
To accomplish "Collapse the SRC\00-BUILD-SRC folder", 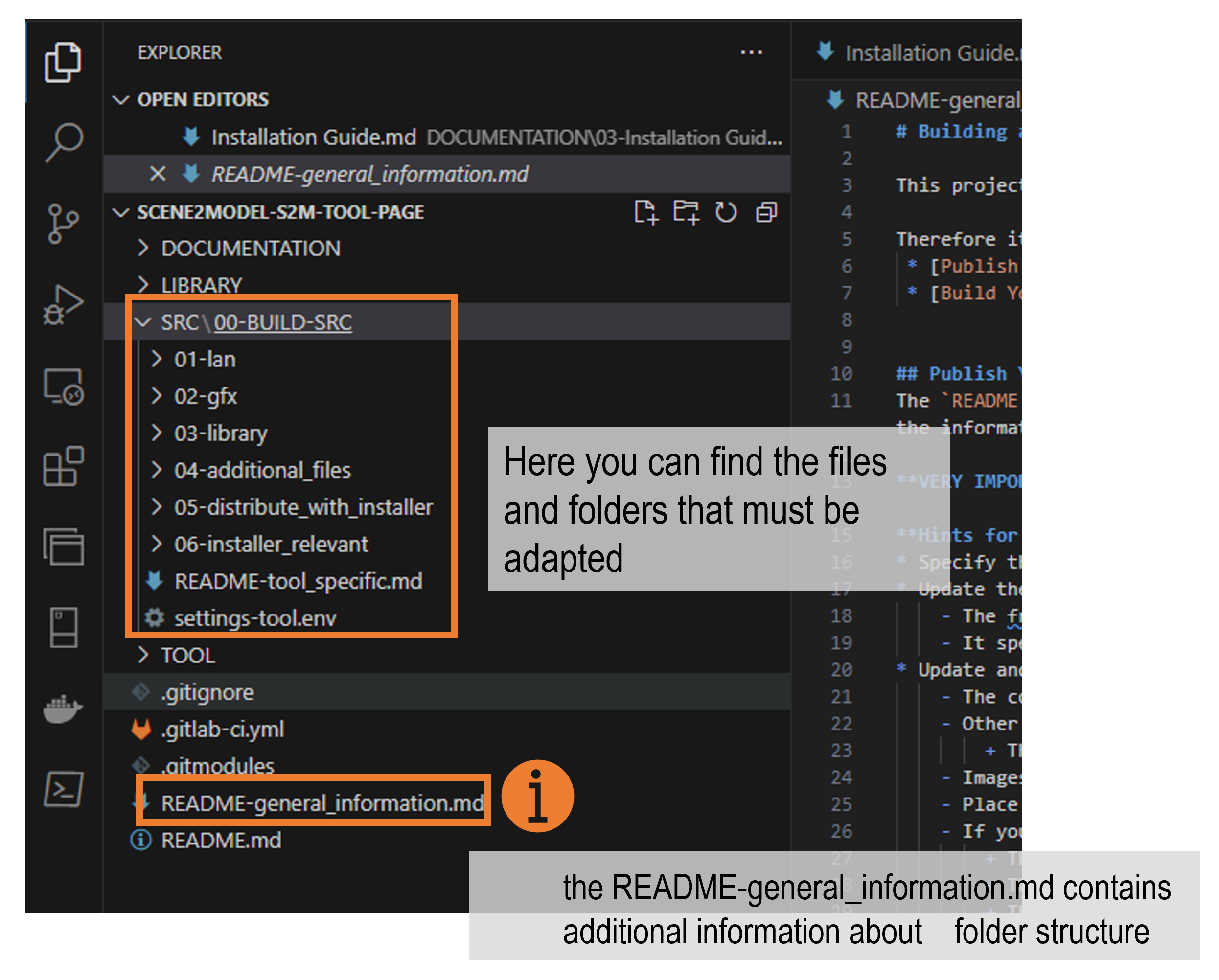I will click(x=142, y=322).
